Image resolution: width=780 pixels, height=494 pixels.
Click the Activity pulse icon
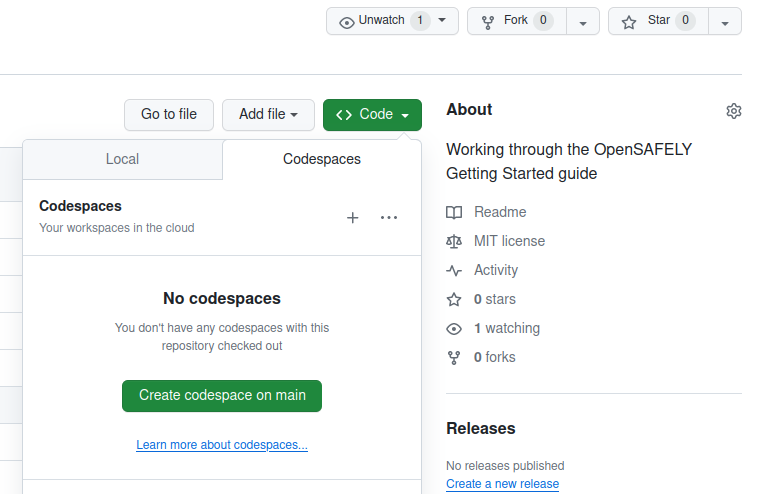[454, 270]
